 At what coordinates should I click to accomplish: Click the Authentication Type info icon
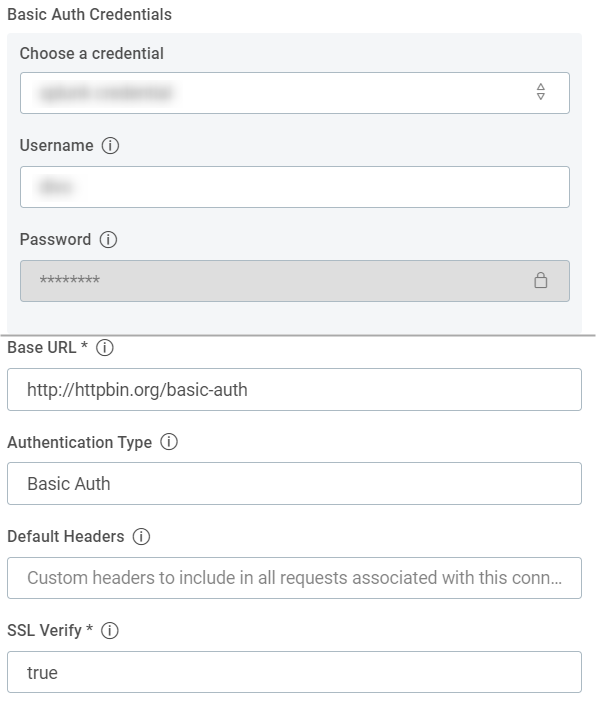169,442
